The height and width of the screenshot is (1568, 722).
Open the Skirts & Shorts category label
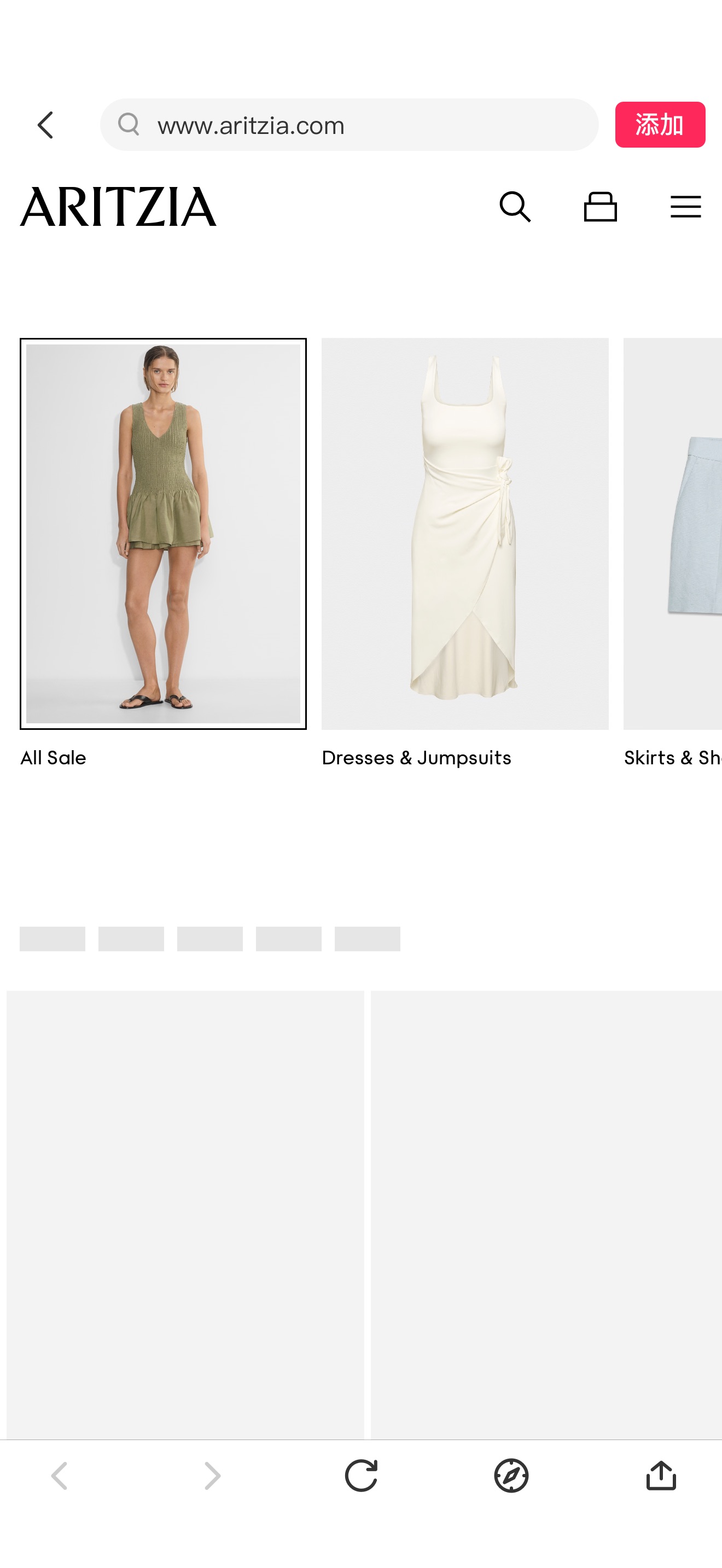673,758
